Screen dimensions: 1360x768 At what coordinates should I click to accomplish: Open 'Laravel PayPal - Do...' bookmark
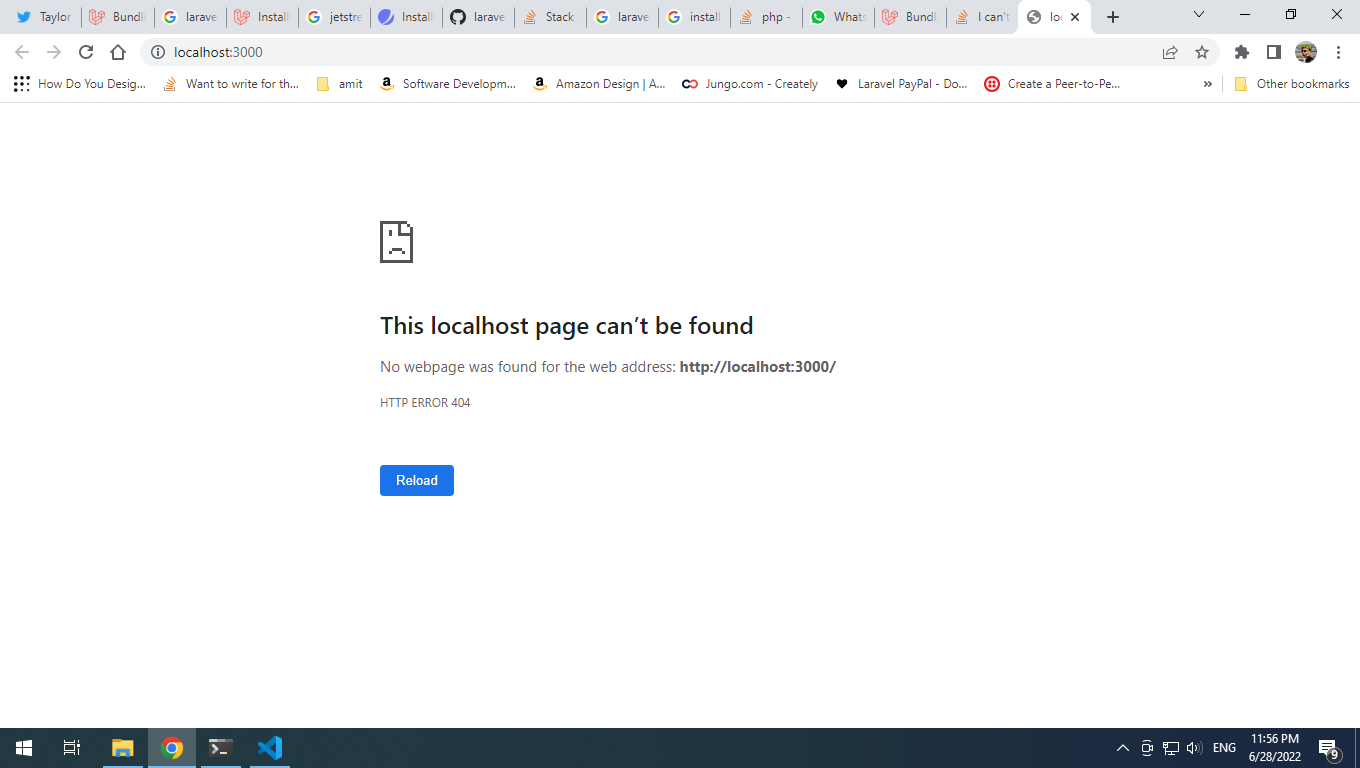pos(902,84)
